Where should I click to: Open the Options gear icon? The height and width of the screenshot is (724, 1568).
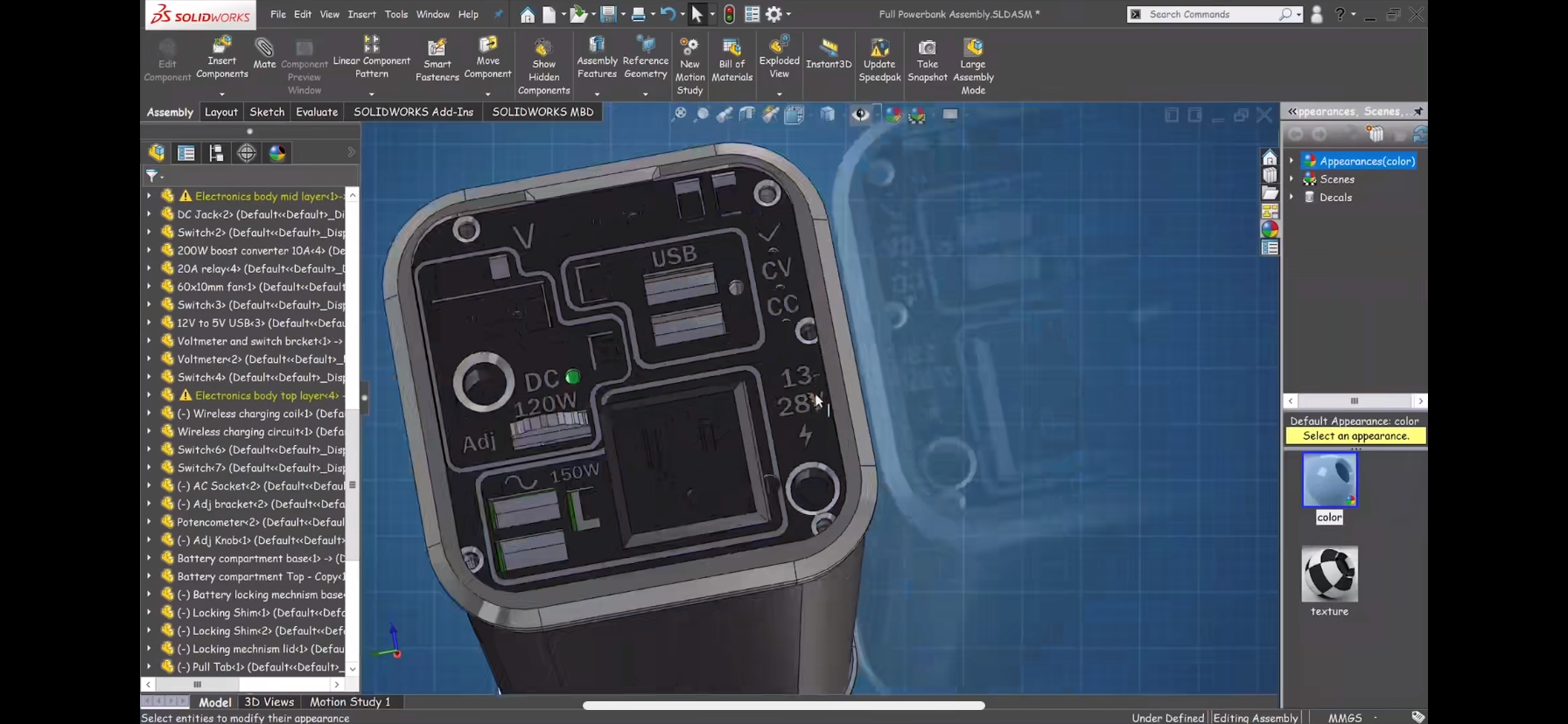[x=773, y=14]
